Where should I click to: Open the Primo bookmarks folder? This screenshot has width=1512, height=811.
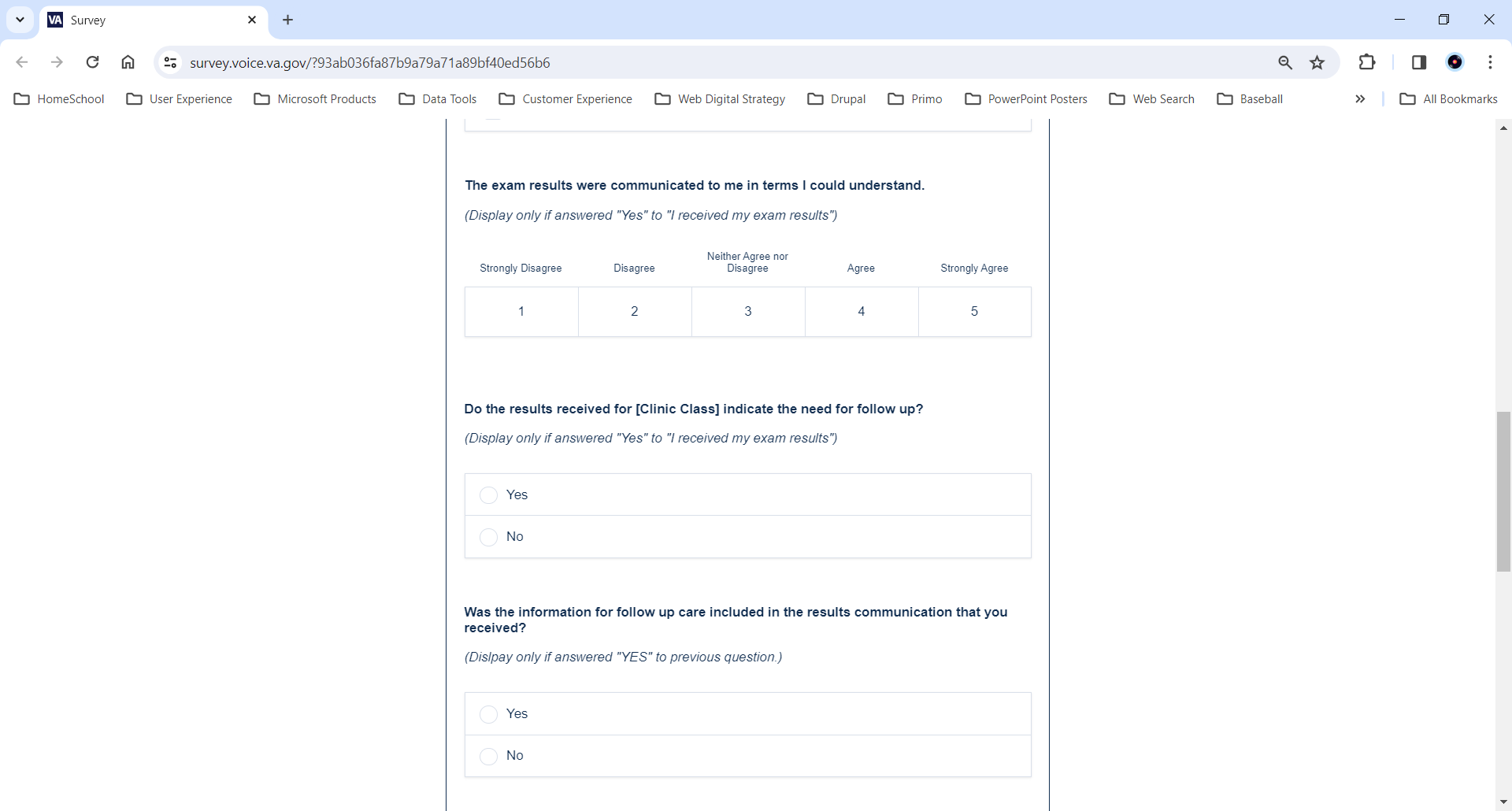point(915,99)
